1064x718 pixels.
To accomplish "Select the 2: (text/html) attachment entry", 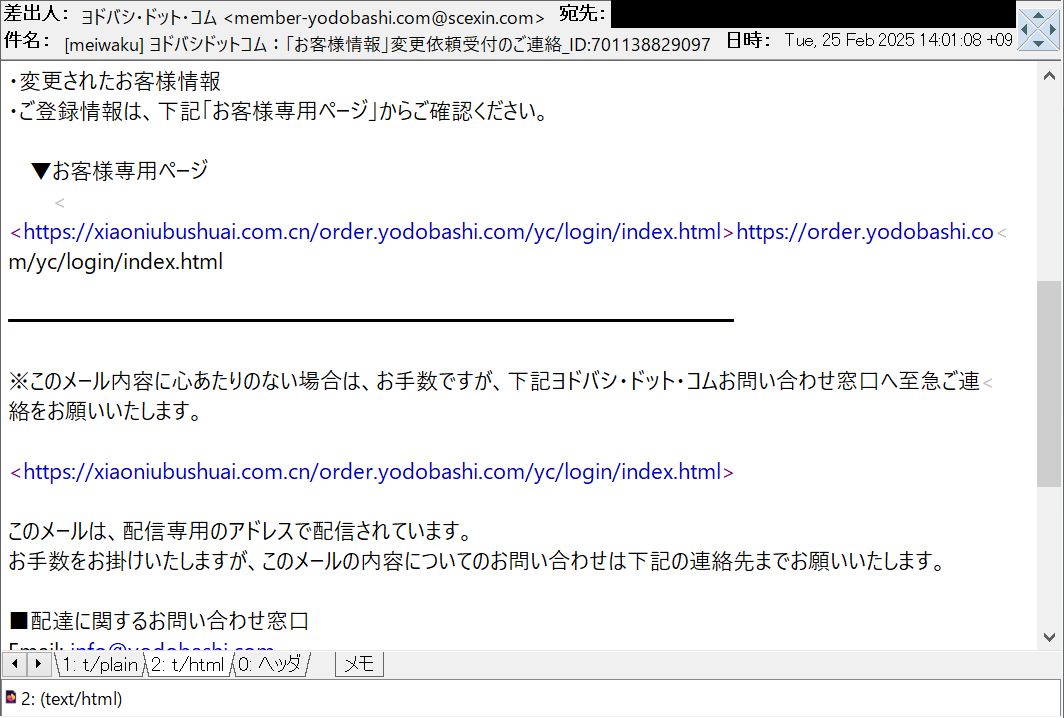I will (x=72, y=698).
